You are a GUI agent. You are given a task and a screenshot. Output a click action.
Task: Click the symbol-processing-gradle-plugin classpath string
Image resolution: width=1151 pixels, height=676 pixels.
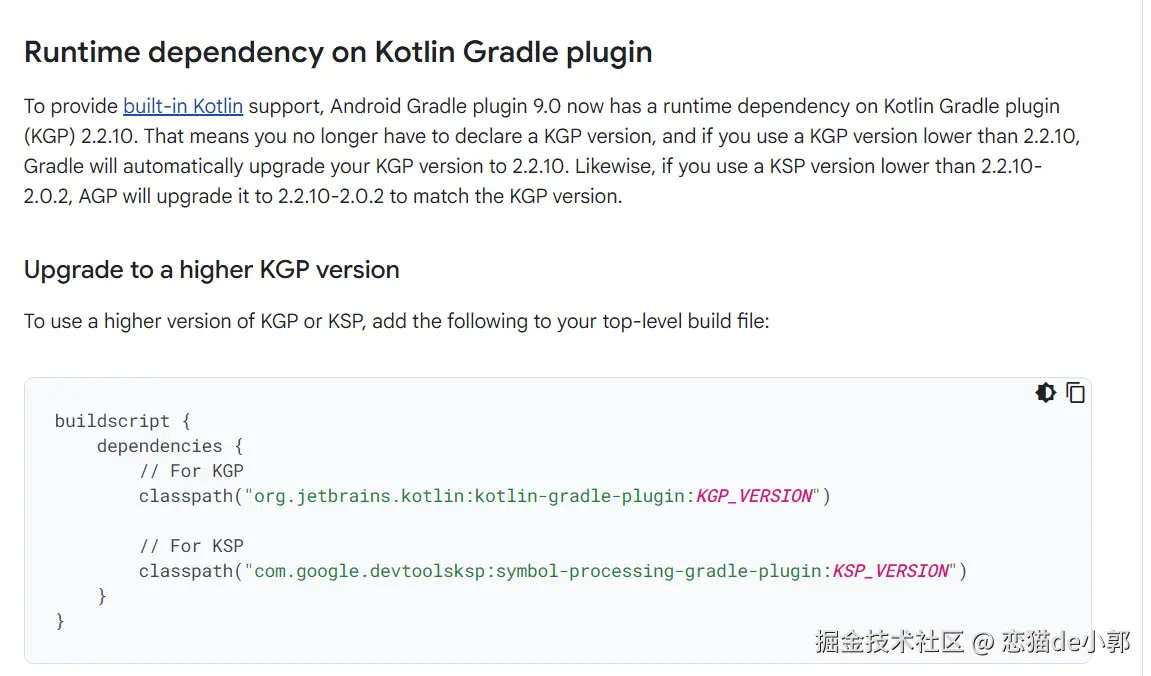click(x=540, y=571)
